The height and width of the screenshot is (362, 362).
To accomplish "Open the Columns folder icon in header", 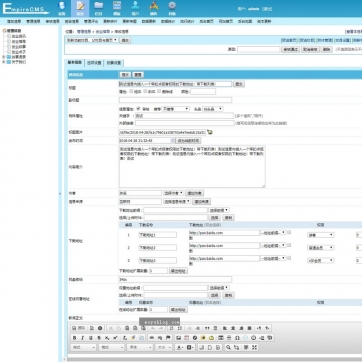I will click(x=98, y=6).
